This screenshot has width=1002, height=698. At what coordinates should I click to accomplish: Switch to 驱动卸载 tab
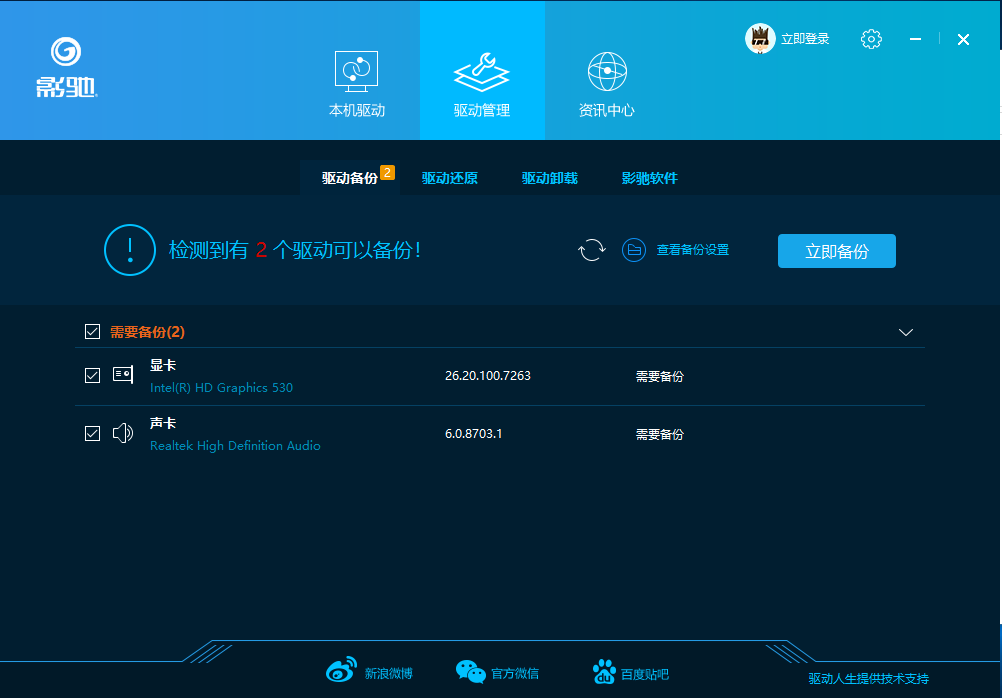click(x=550, y=179)
